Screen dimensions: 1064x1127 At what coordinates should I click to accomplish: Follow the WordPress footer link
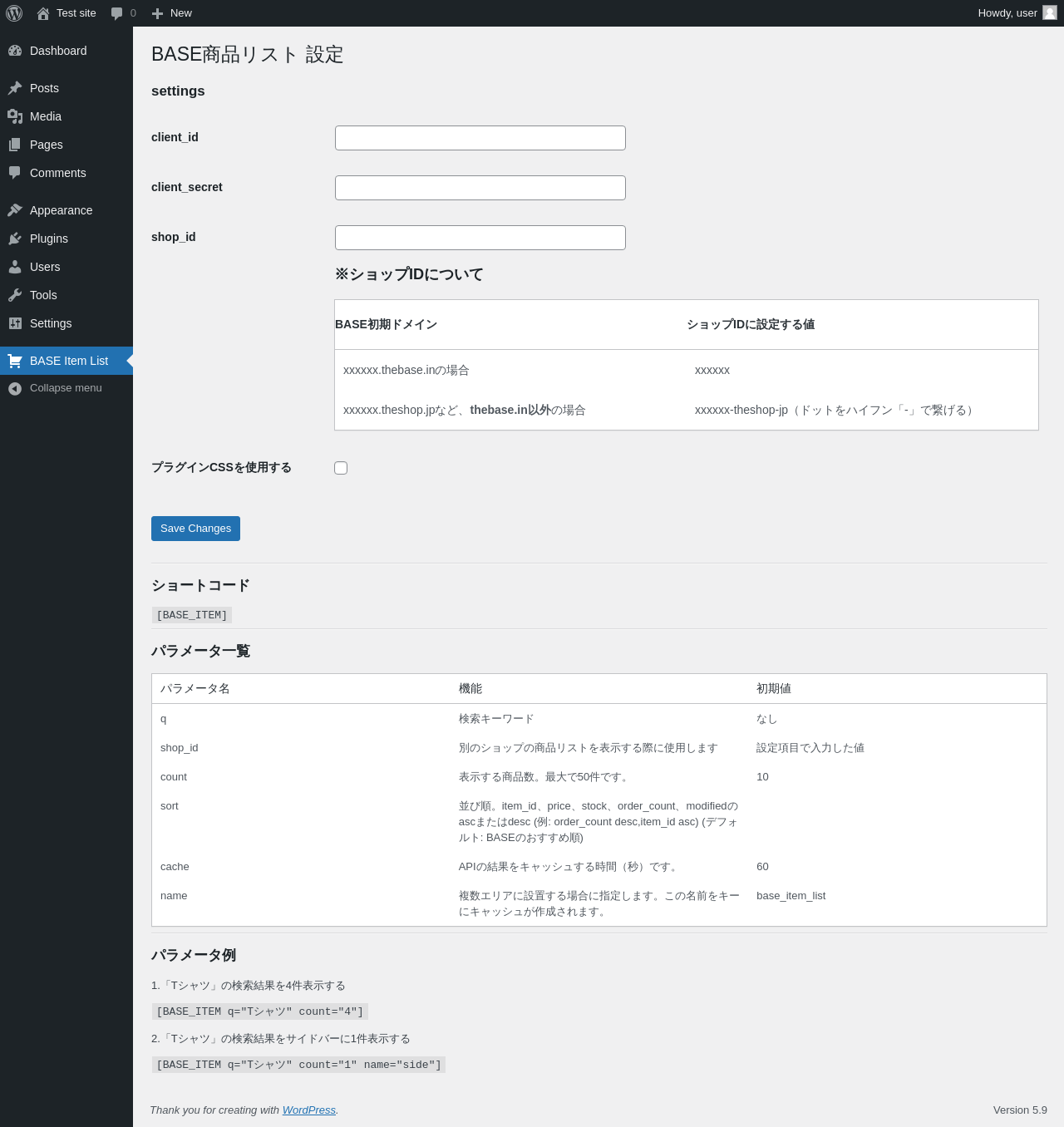tap(308, 1110)
